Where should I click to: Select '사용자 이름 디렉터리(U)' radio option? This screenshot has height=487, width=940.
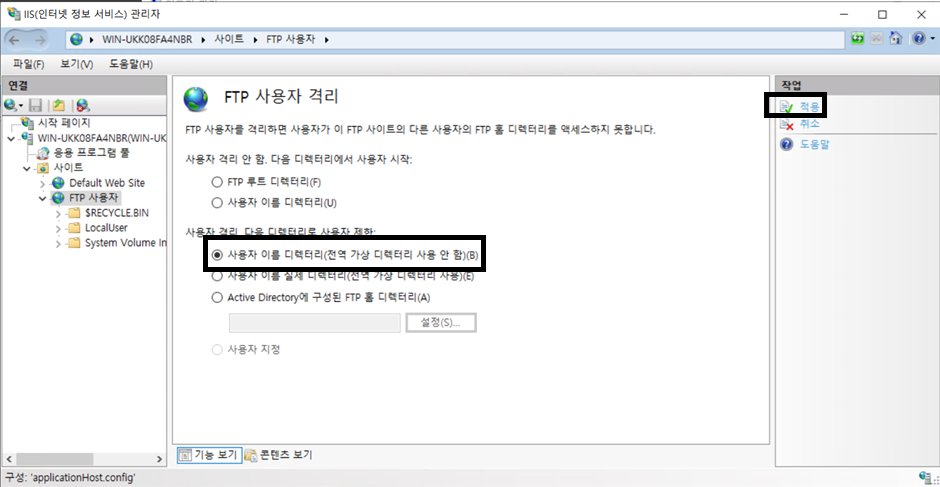click(x=217, y=203)
